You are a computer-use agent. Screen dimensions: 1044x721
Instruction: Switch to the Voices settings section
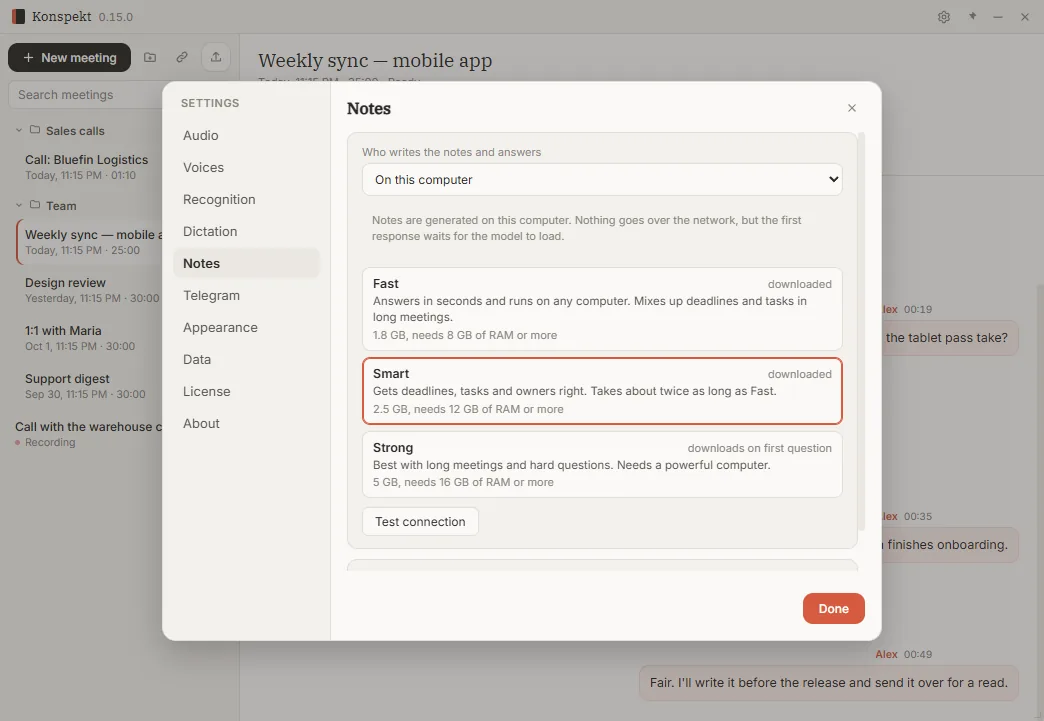pos(246,167)
